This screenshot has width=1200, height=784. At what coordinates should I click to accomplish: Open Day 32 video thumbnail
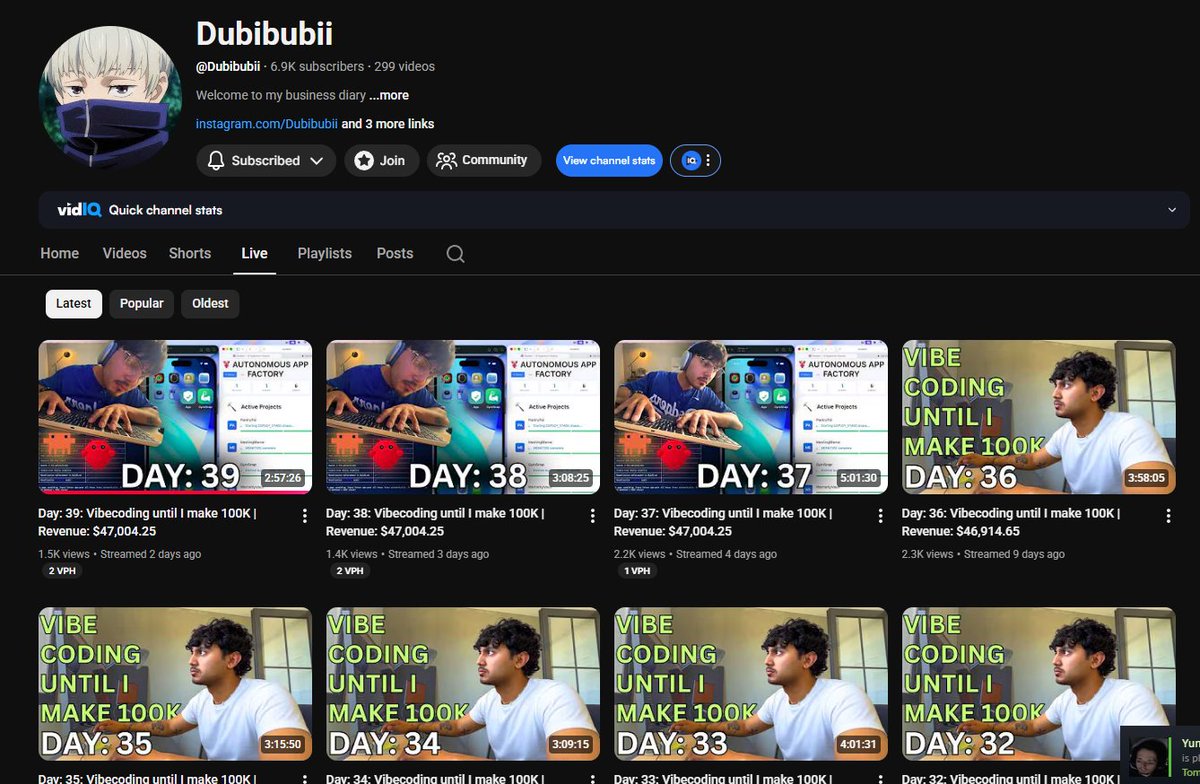click(1039, 684)
